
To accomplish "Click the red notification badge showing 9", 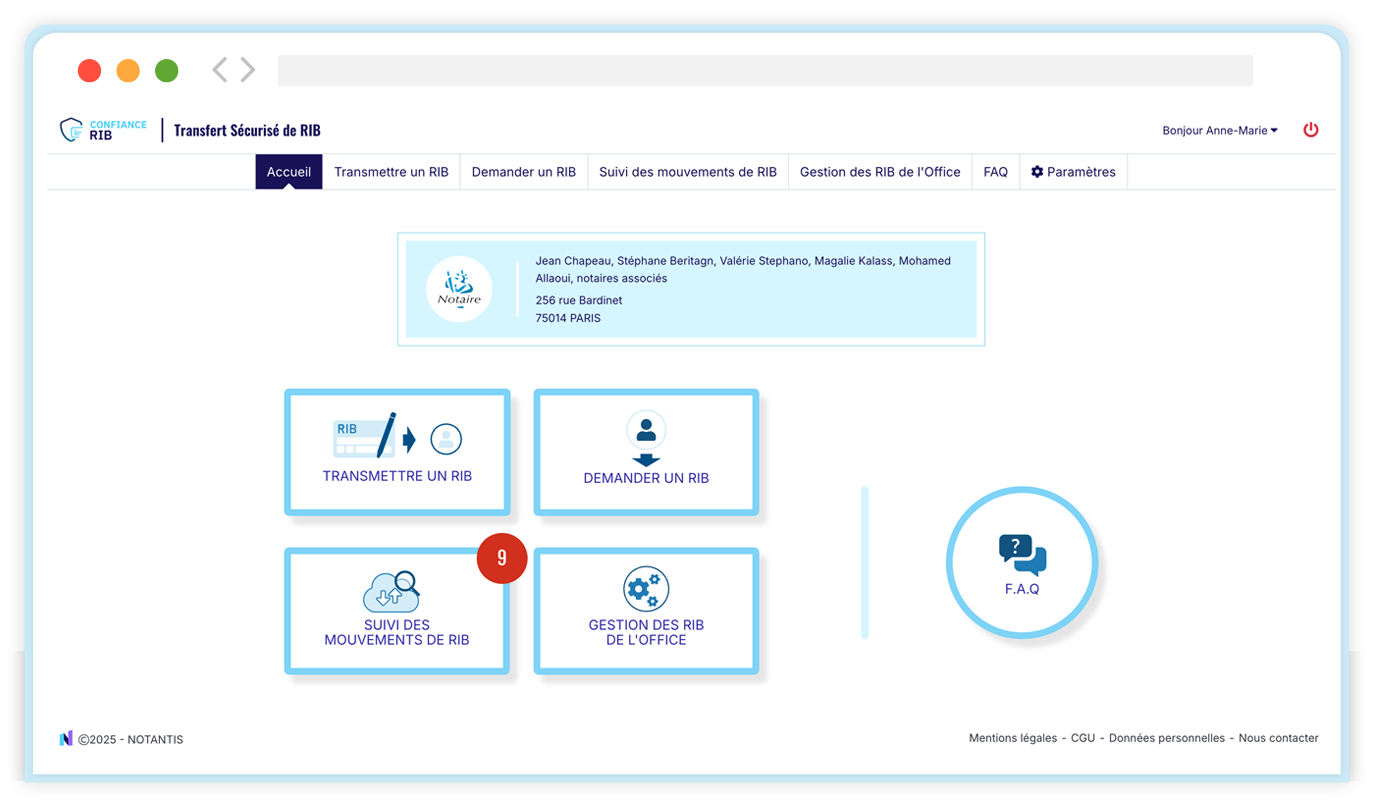I will click(502, 558).
